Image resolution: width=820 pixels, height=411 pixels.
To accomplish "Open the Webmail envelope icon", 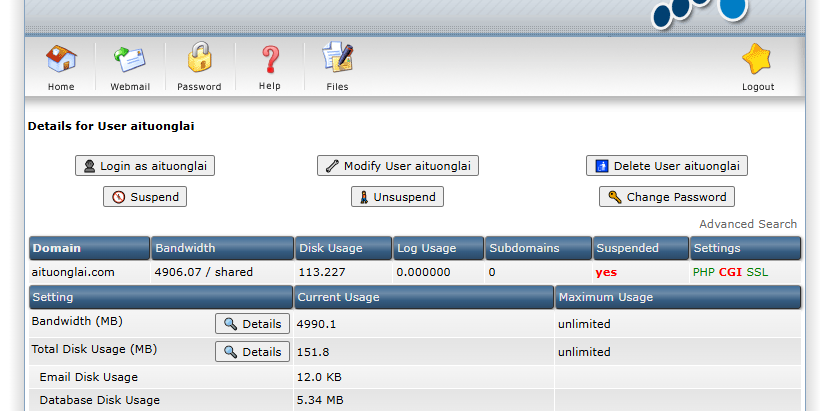I will tap(130, 59).
